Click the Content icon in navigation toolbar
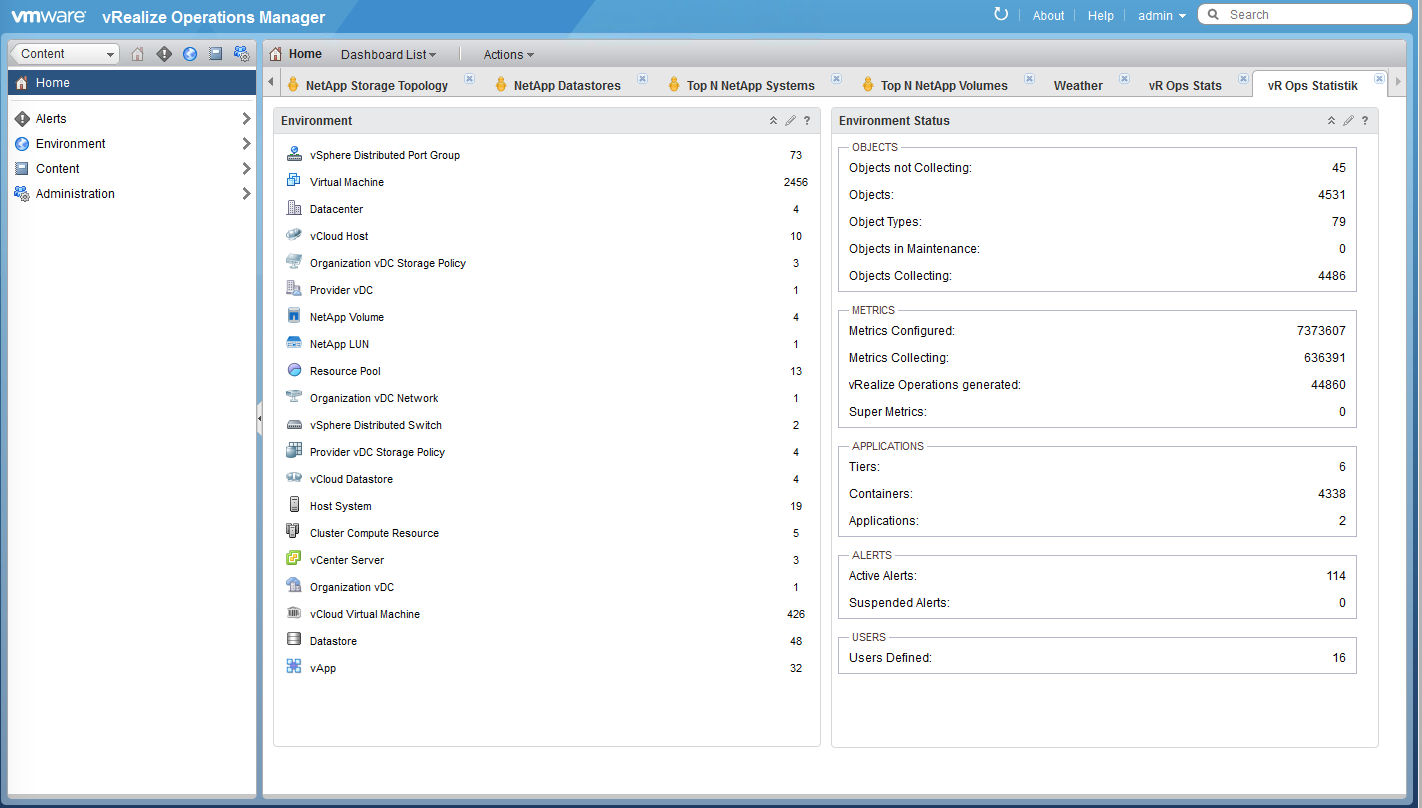Screen dimensions: 1422x808 [x=215, y=54]
